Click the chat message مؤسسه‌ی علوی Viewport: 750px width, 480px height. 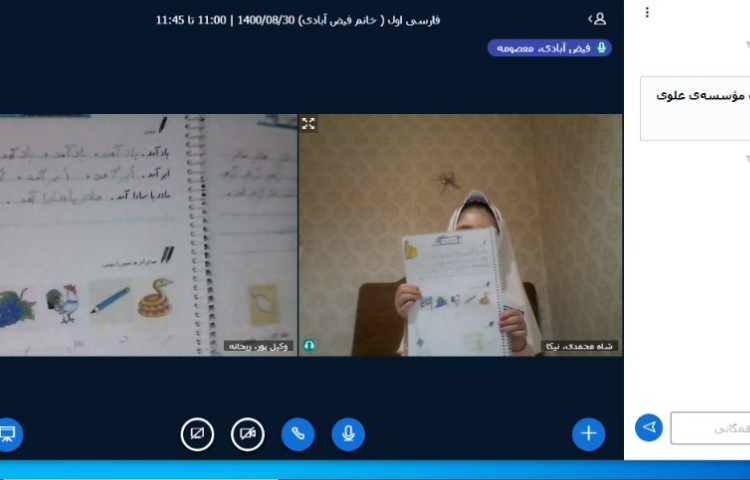pyautogui.click(x=695, y=109)
